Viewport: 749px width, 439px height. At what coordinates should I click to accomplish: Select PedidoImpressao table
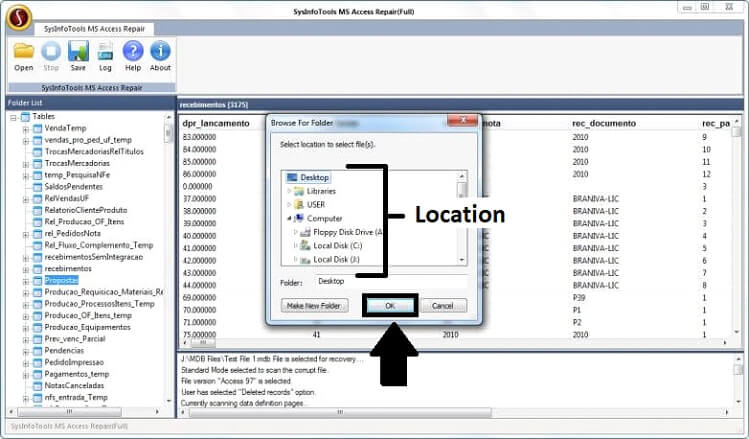click(74, 362)
